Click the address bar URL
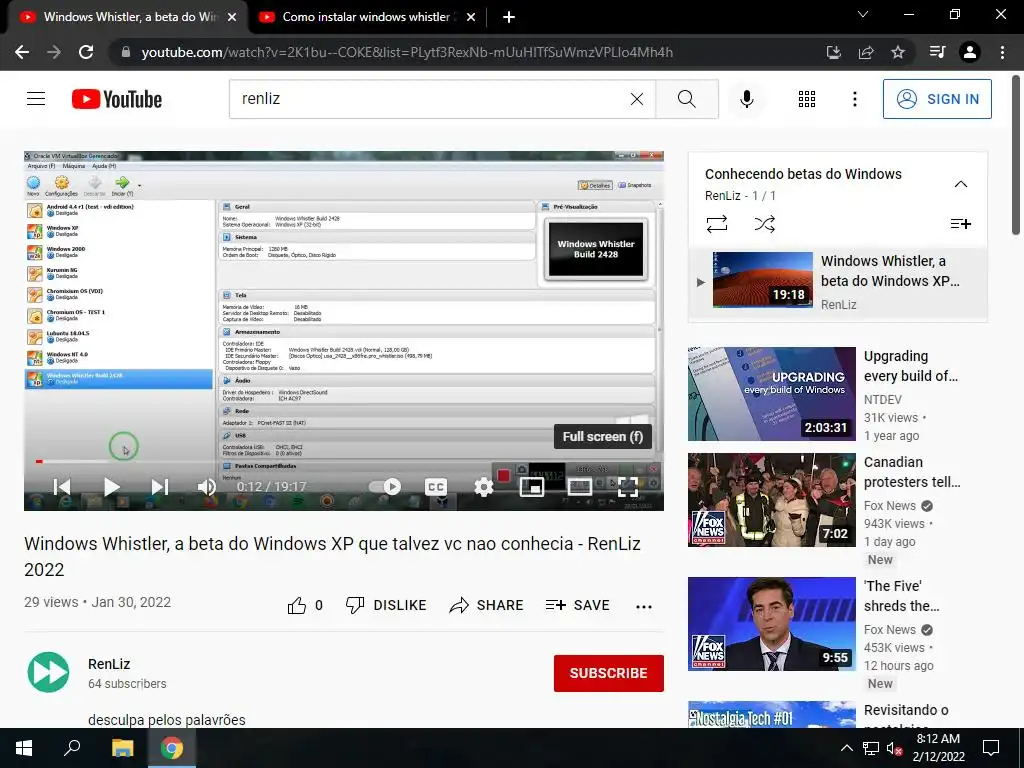This screenshot has height=768, width=1024. (408, 52)
